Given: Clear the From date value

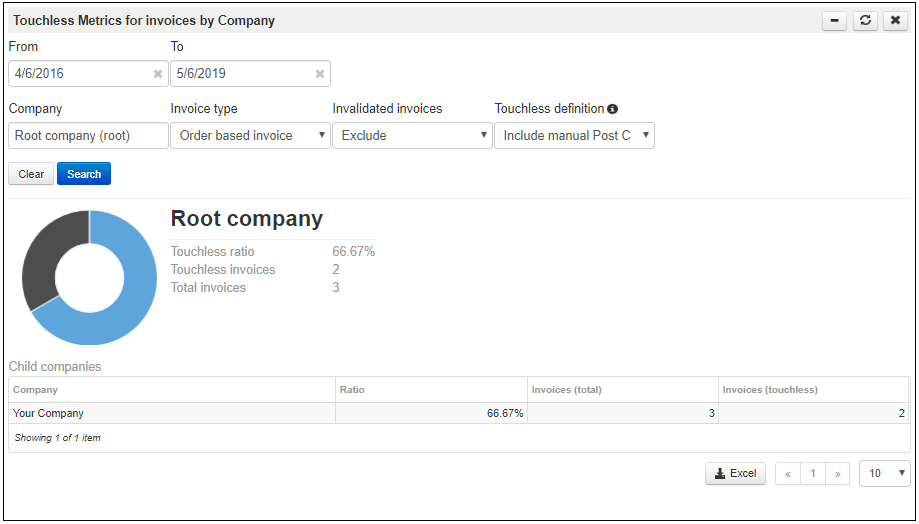Looking at the screenshot, I should [158, 74].
